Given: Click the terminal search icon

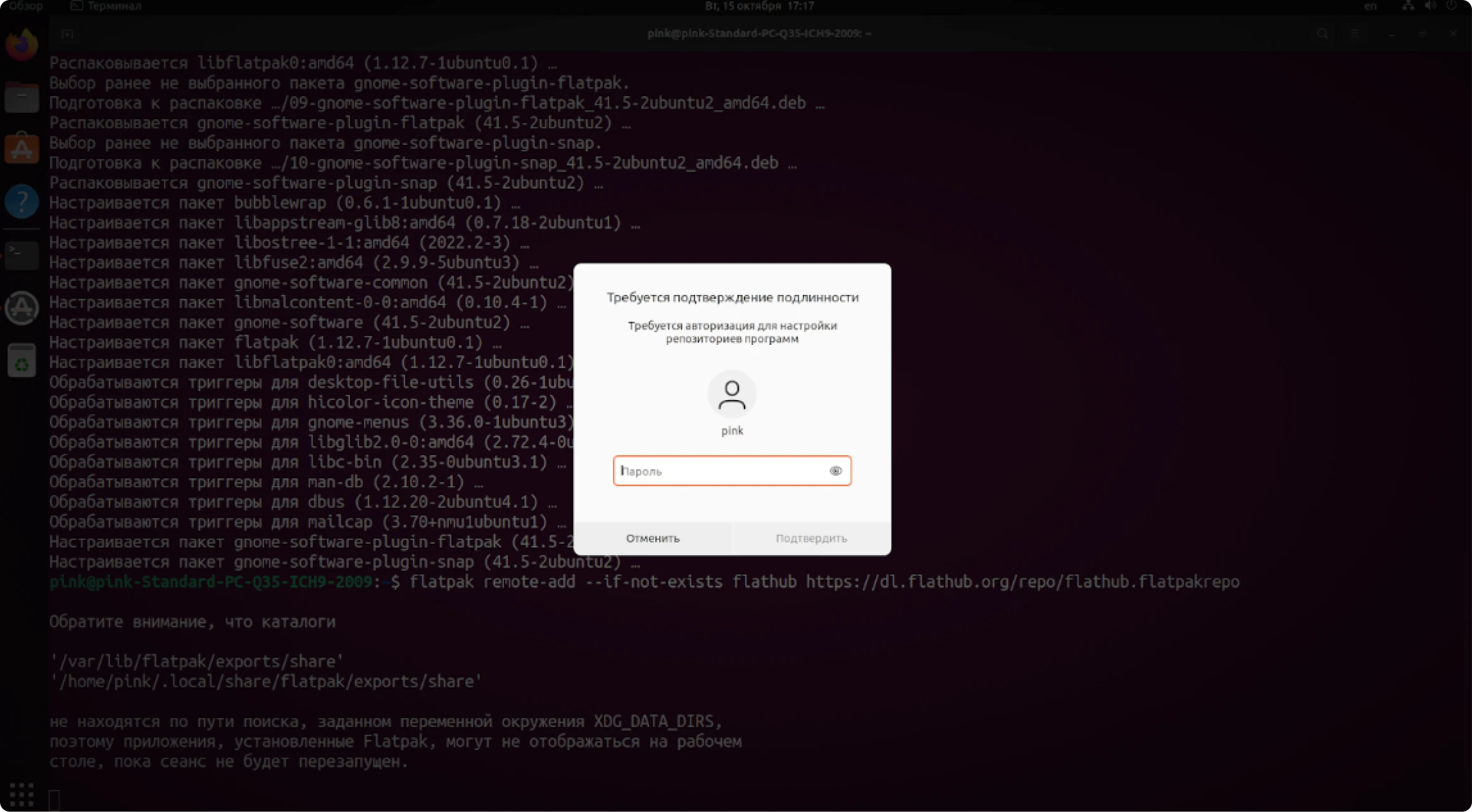Looking at the screenshot, I should click(x=1322, y=34).
